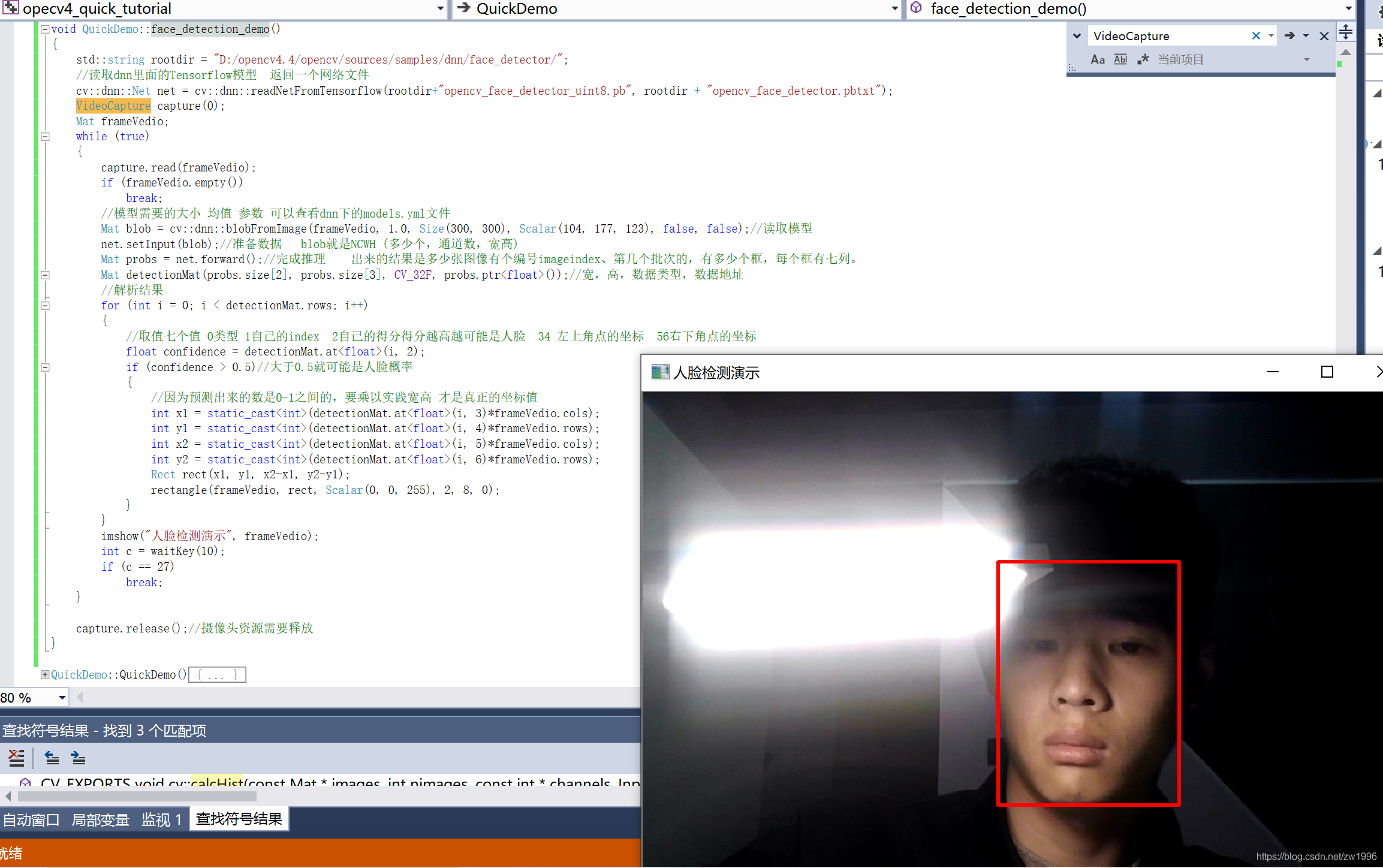Viewport: 1383px width, 868px height.
Task: Toggle match case option in find box
Action: (1097, 59)
